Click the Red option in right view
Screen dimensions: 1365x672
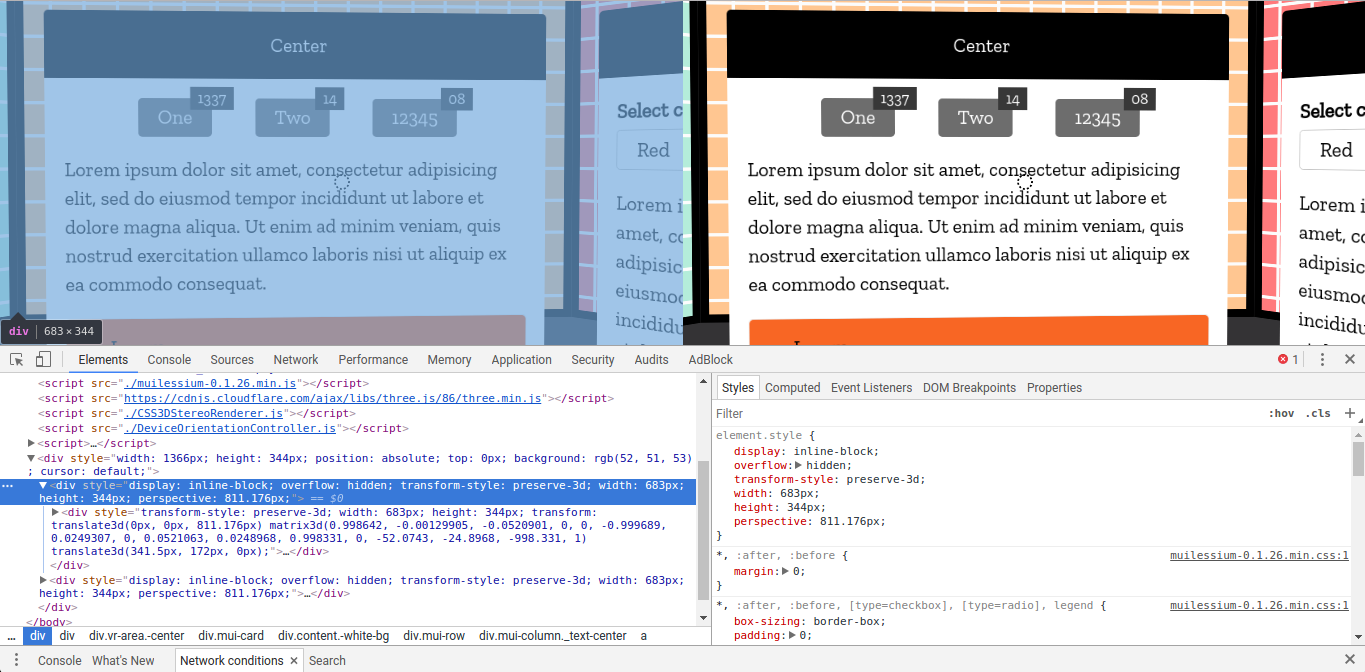1332,150
